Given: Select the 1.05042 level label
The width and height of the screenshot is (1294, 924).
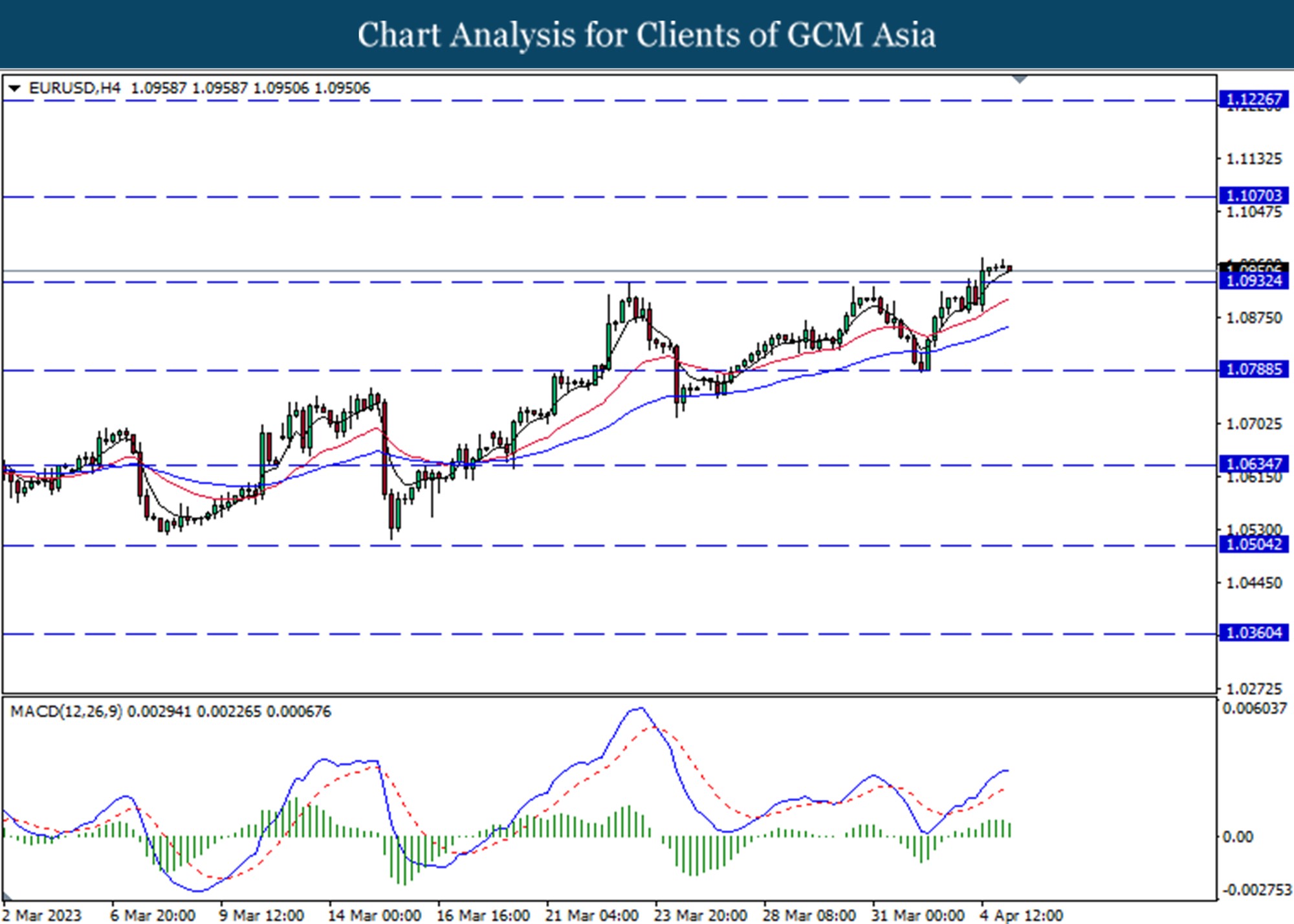Looking at the screenshot, I should (x=1253, y=544).
